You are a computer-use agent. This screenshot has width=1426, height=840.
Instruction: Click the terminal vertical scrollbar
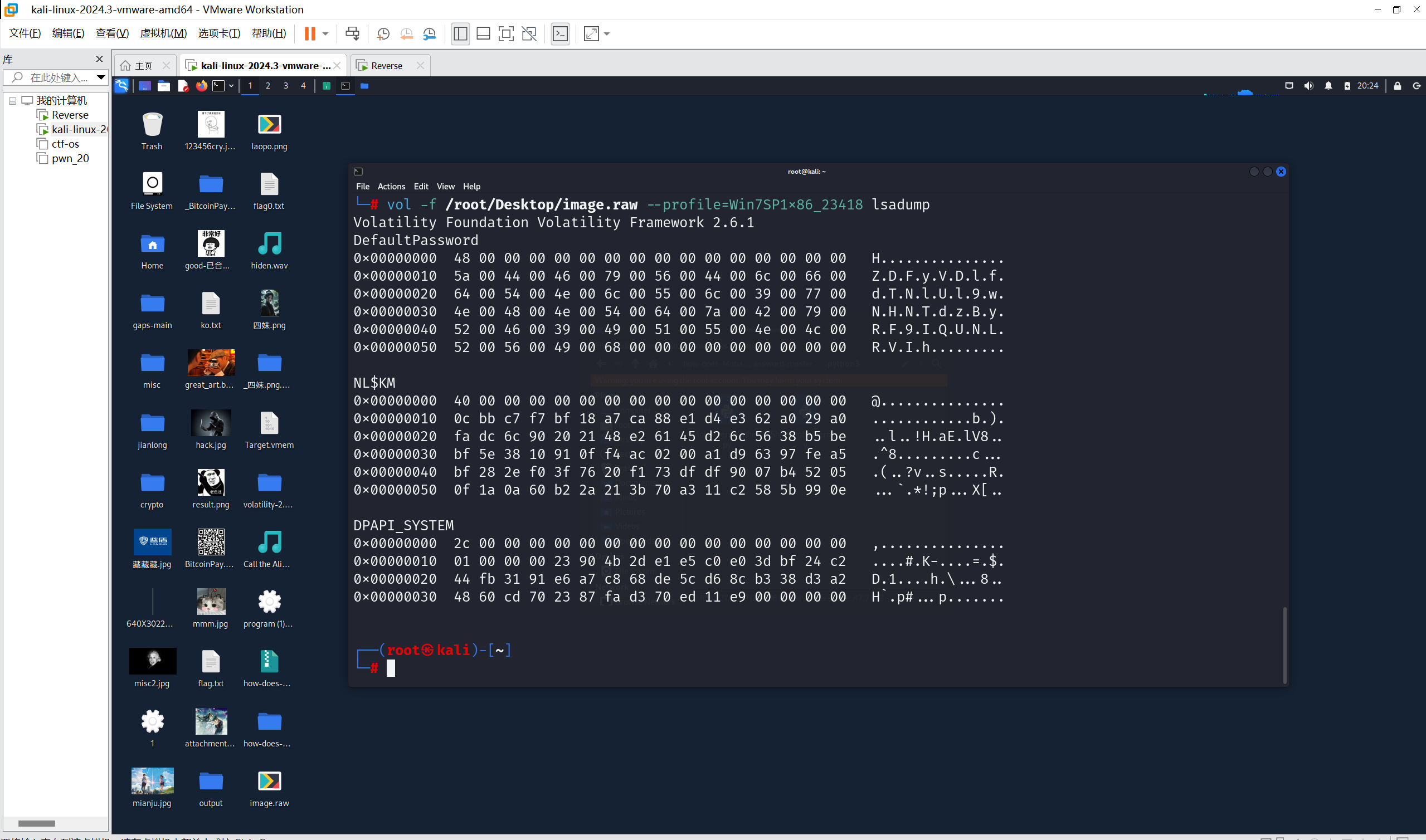point(1284,645)
